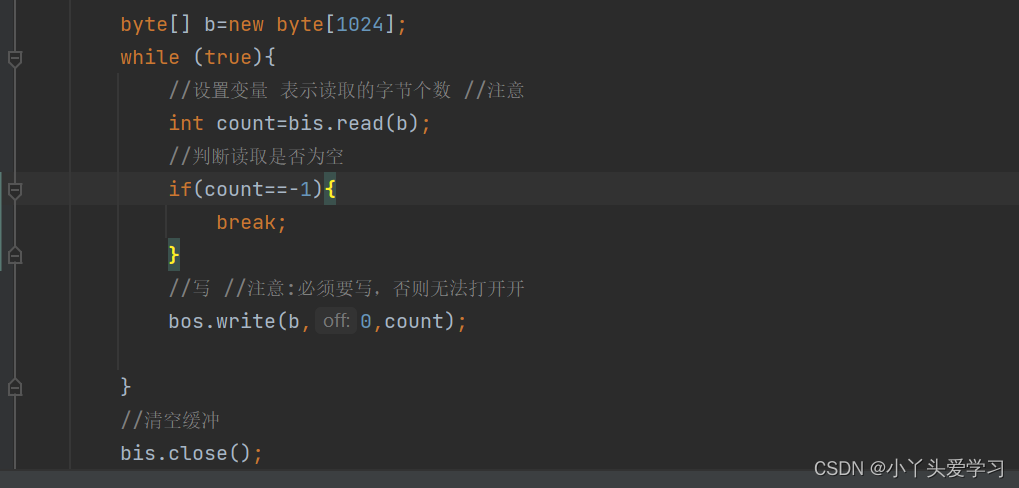Click fold end marker of while block

pyautogui.click(x=15, y=387)
